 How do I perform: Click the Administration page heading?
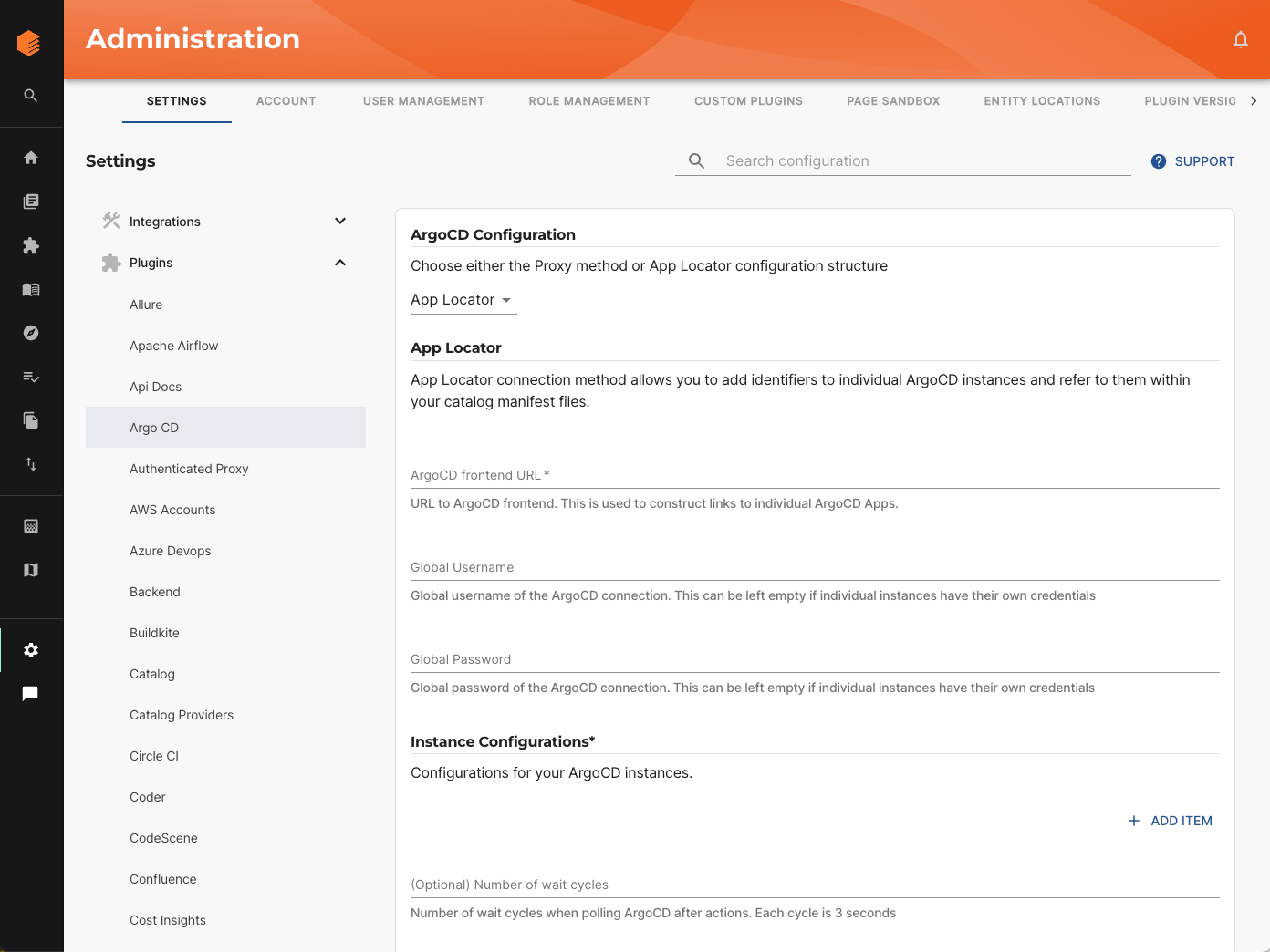[193, 39]
